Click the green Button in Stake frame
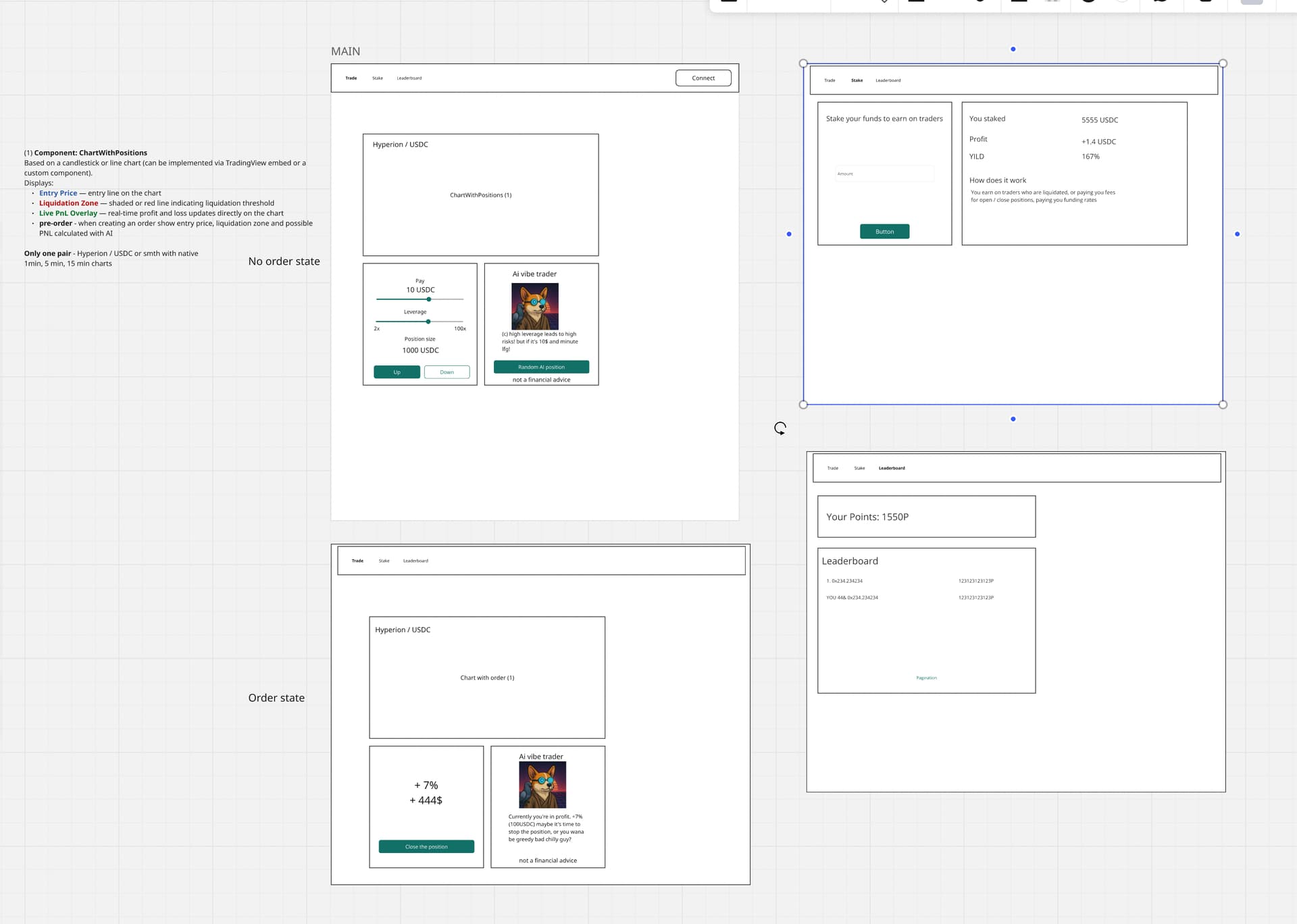 pyautogui.click(x=885, y=232)
